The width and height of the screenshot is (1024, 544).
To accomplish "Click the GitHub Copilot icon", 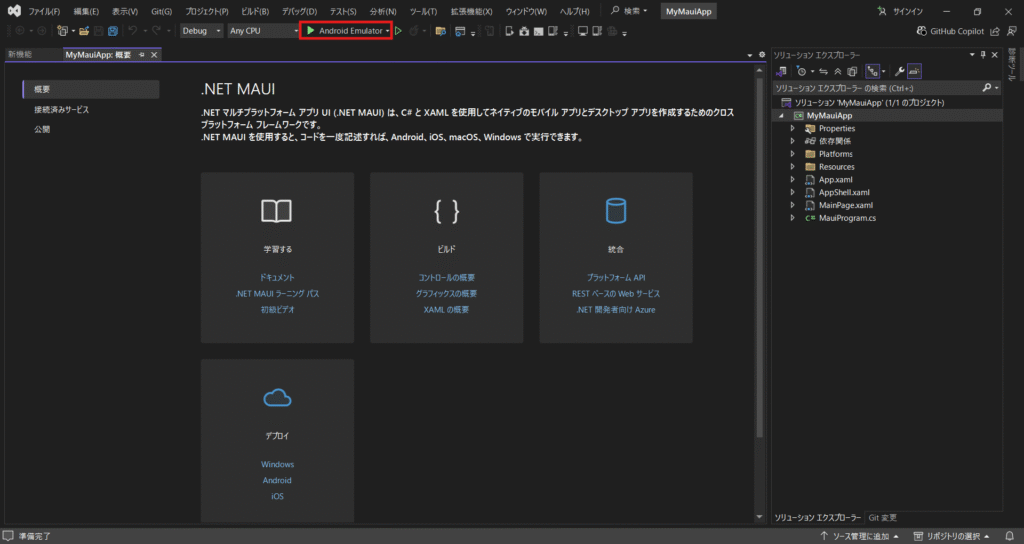I will (921, 31).
